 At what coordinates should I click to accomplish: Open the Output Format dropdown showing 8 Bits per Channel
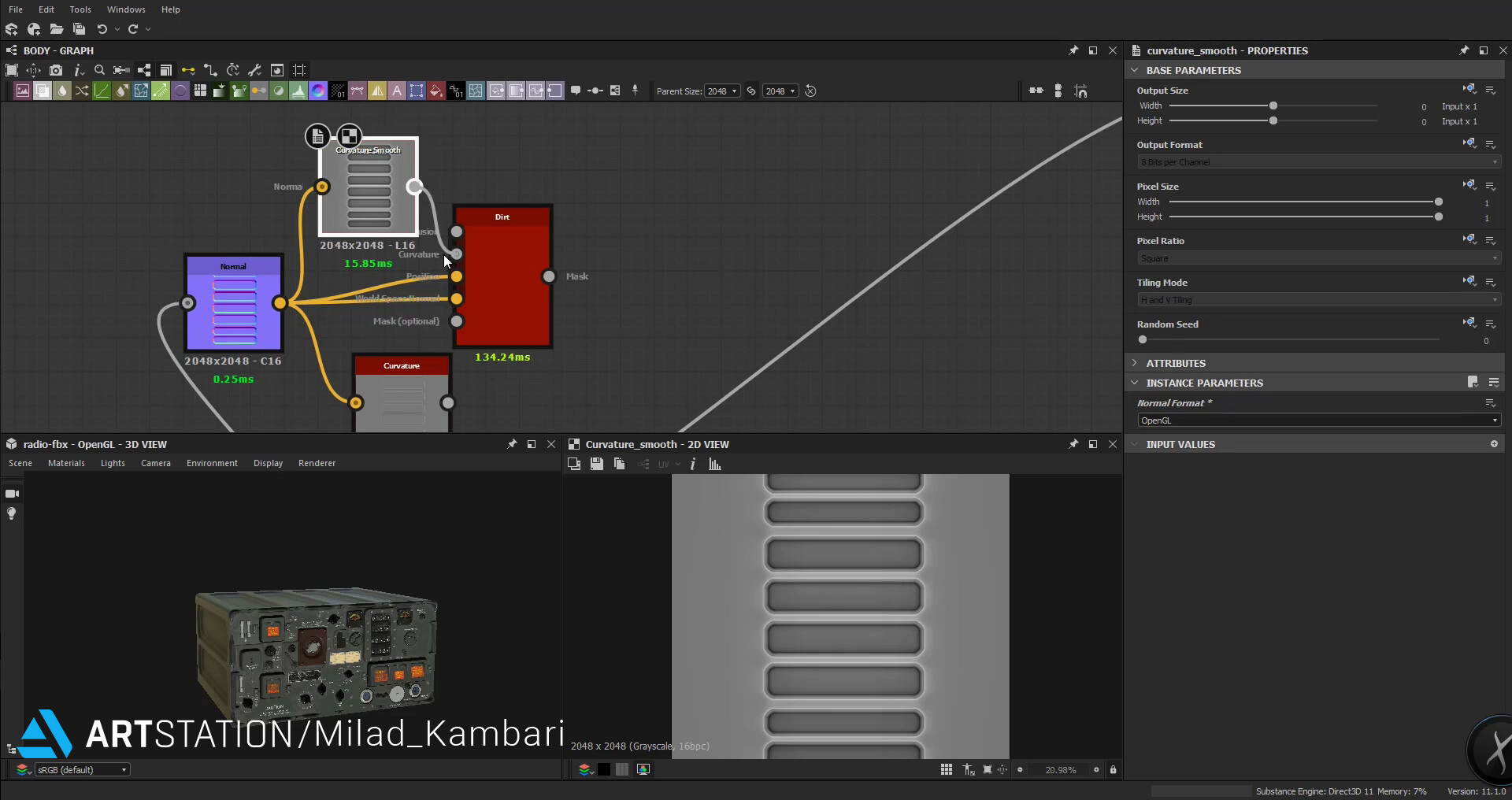point(1317,161)
